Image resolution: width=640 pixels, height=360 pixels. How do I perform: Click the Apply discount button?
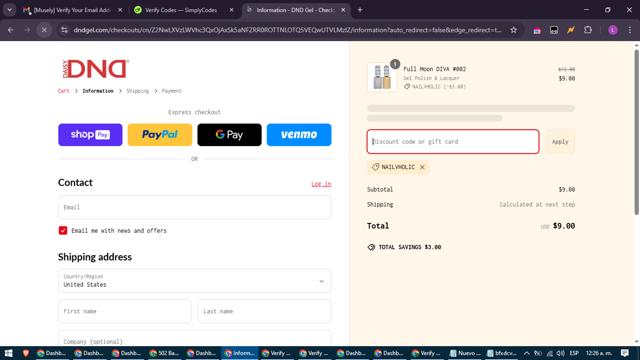[x=560, y=142]
